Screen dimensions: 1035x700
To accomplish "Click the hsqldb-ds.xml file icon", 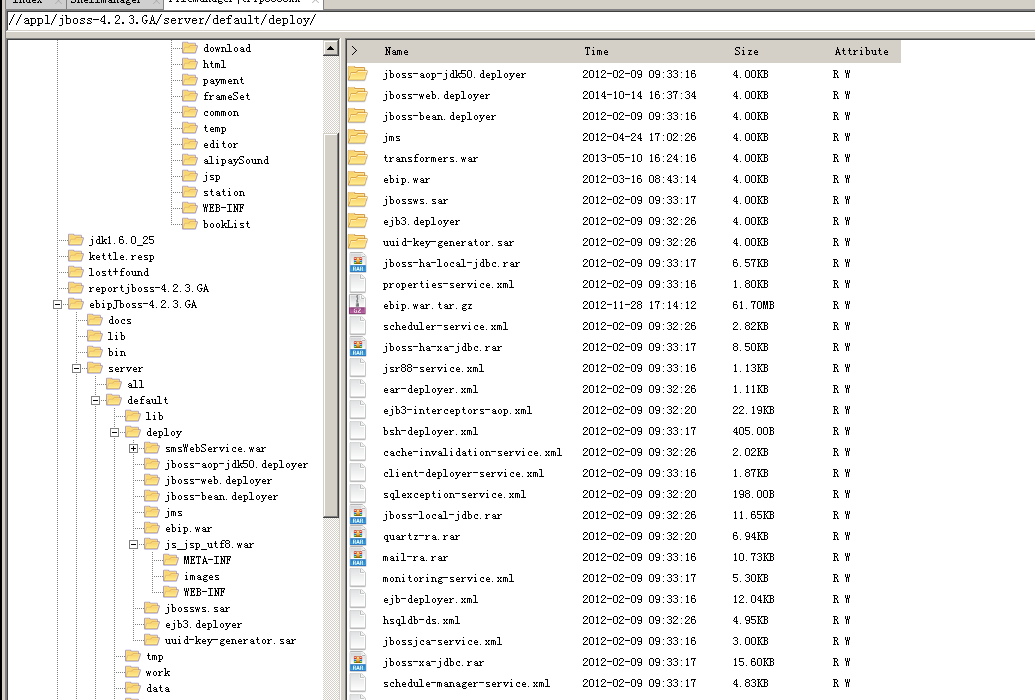I will pyautogui.click(x=358, y=620).
